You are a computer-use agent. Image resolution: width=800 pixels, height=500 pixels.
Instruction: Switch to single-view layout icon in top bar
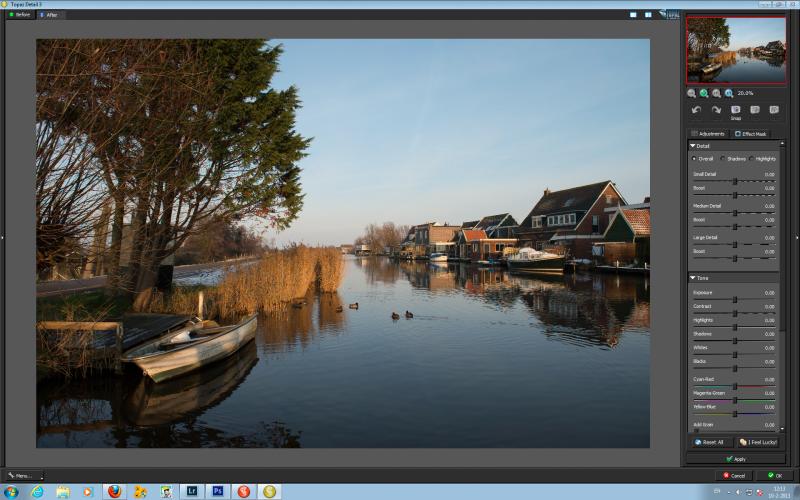tap(633, 15)
